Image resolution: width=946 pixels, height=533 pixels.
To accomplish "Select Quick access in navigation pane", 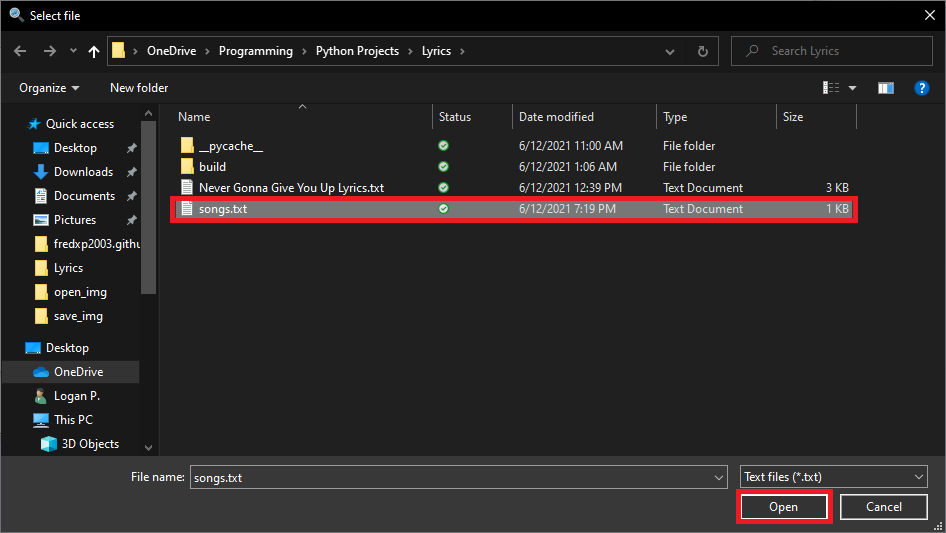I will click(80, 124).
